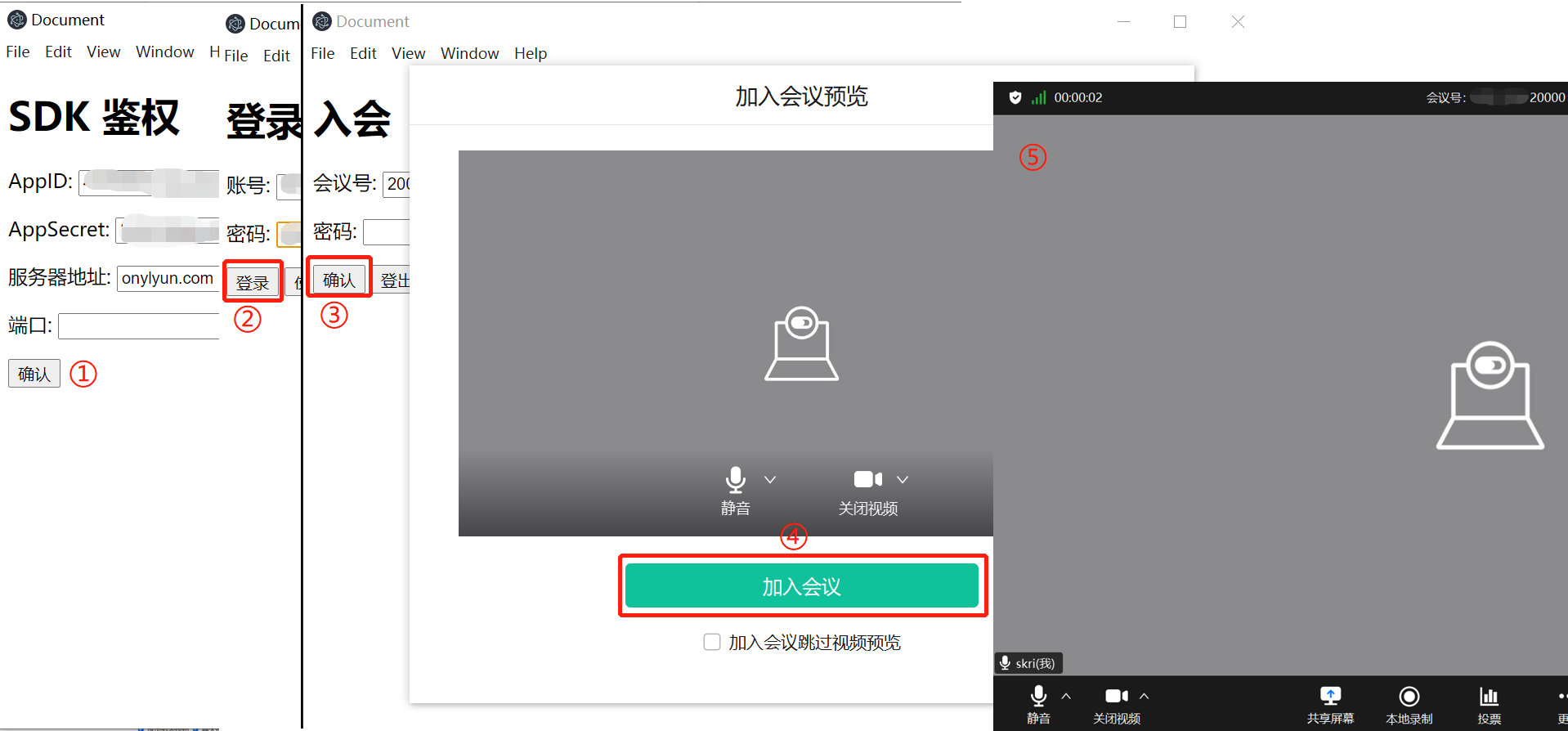
Task: Click the AppSecret input field
Action: [168, 230]
